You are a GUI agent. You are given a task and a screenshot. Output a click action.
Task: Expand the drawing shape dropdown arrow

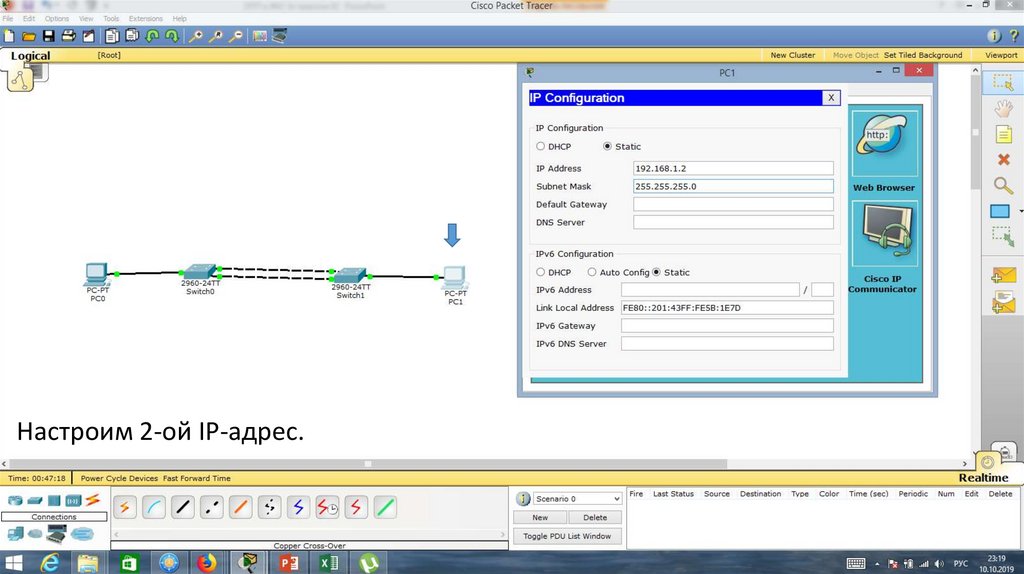pyautogui.click(x=1021, y=212)
